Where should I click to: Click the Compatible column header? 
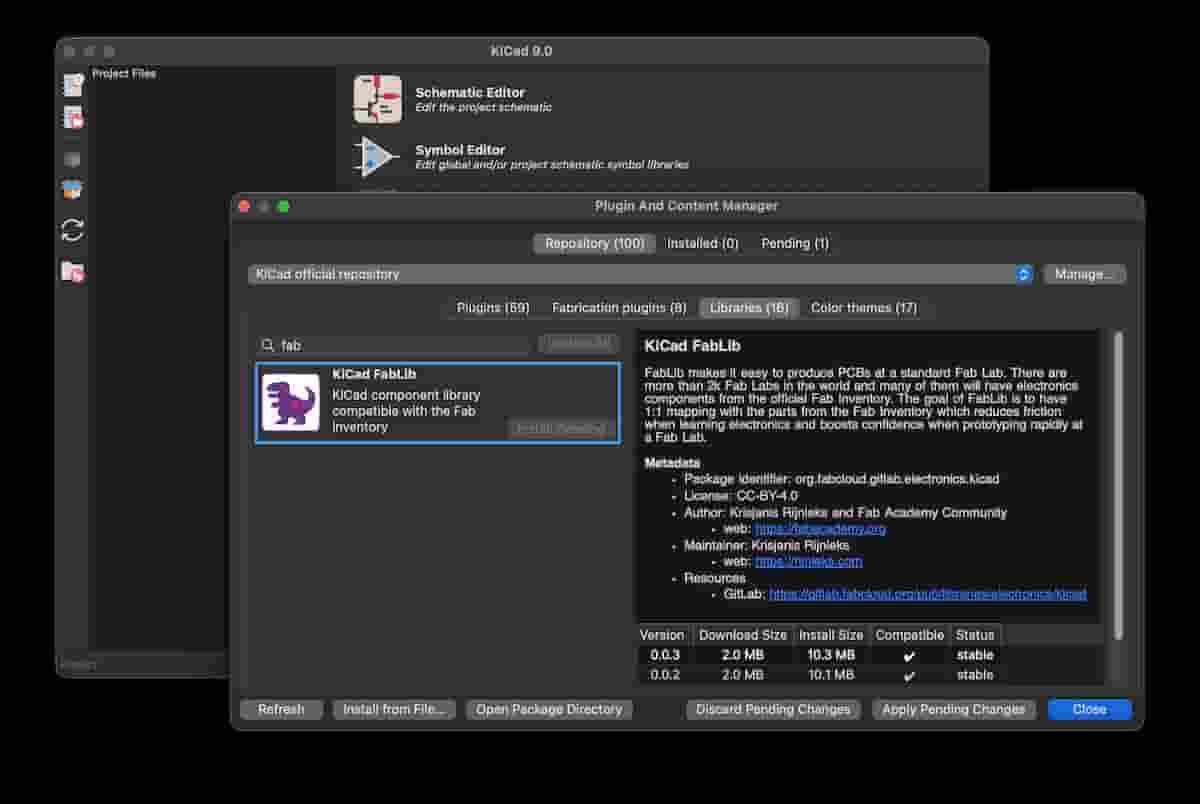[x=909, y=635]
